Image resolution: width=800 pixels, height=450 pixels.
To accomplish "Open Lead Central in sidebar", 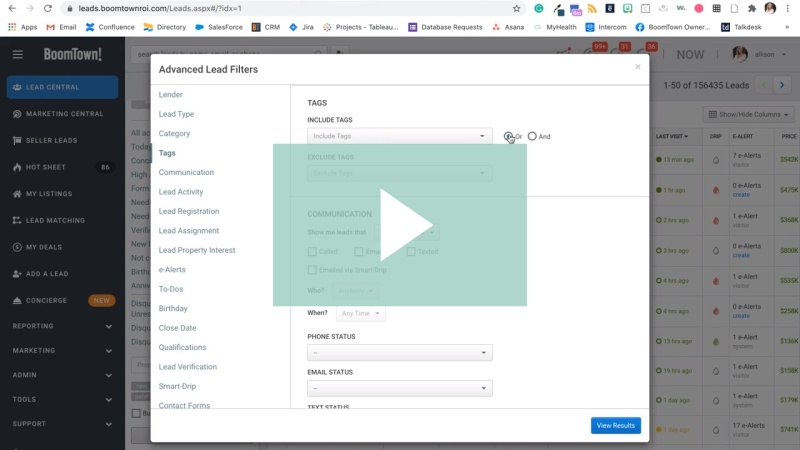I will pos(62,87).
